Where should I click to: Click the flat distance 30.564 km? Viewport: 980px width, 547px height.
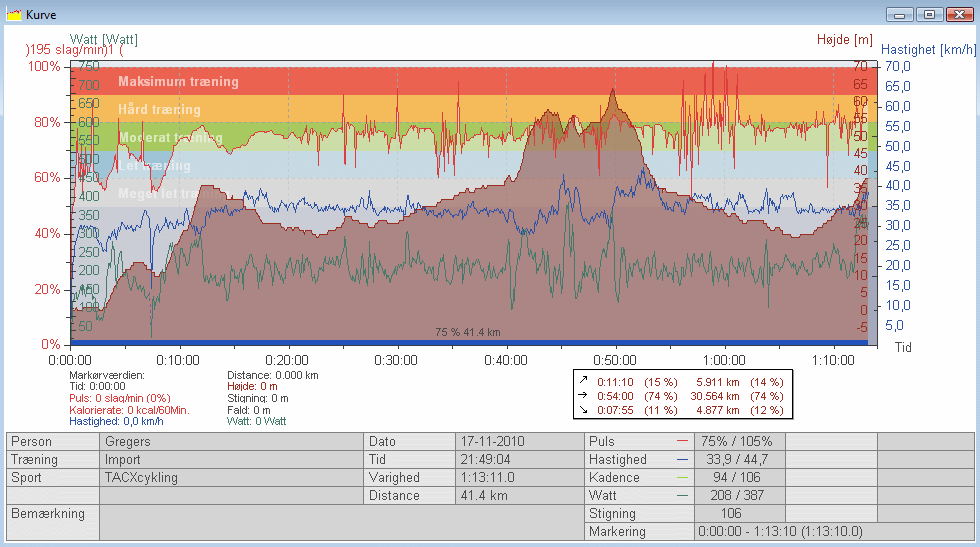click(x=715, y=396)
